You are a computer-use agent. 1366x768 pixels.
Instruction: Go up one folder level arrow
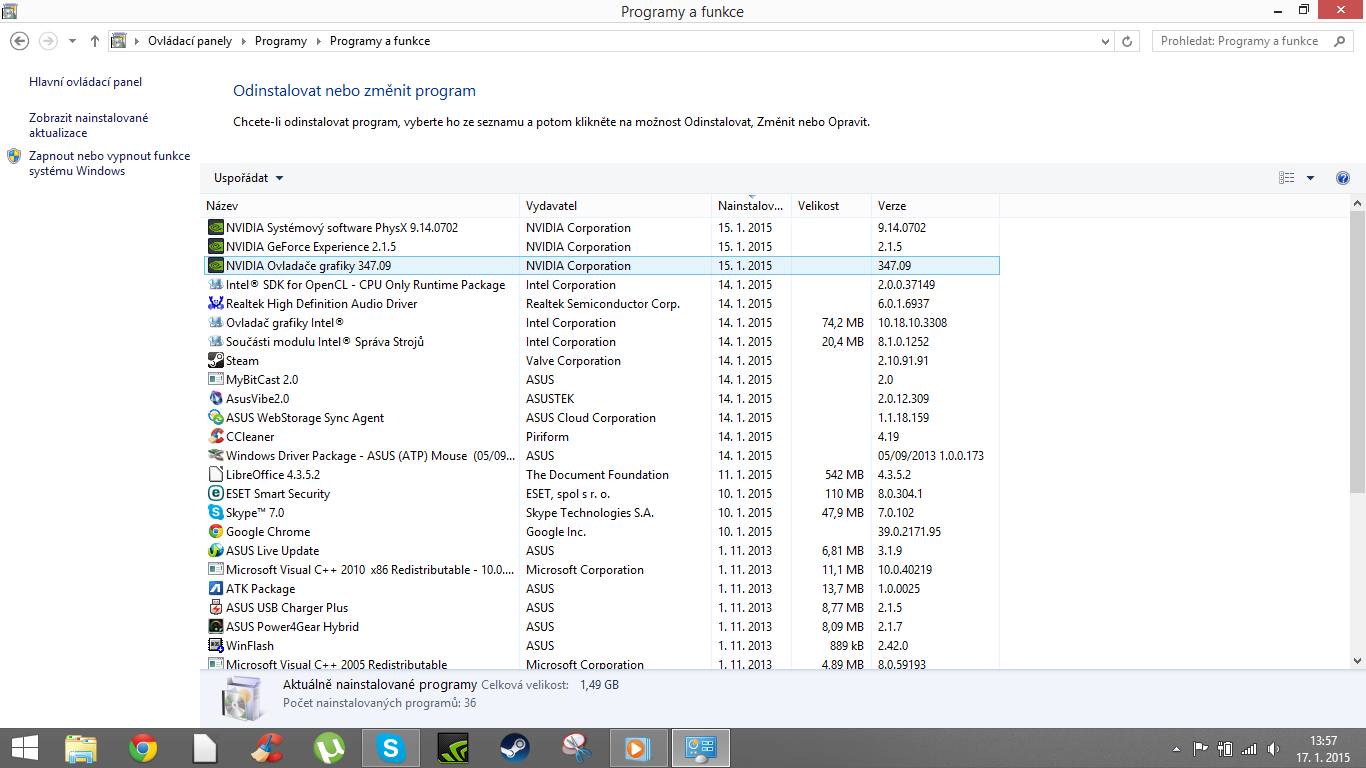[x=94, y=41]
